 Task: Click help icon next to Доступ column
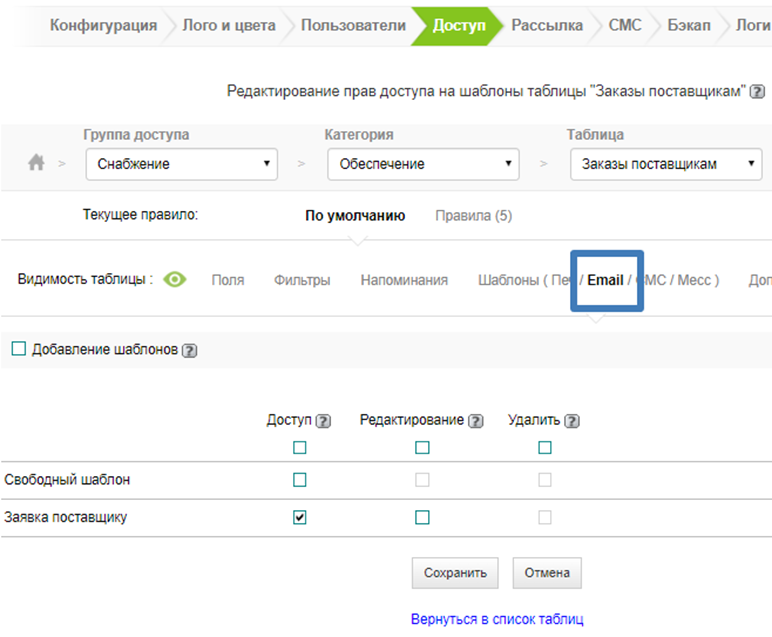click(x=323, y=421)
